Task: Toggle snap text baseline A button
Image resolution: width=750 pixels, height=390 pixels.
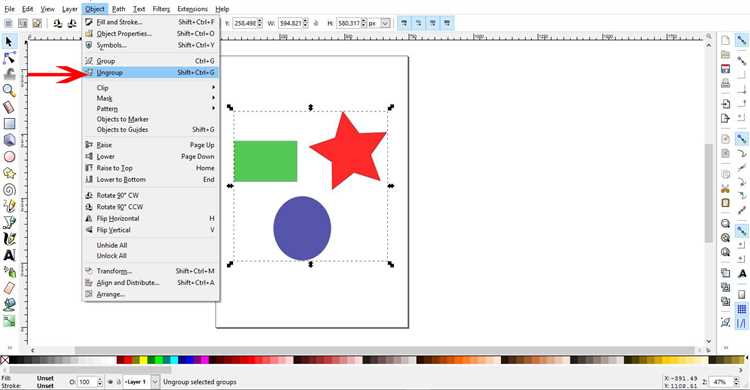Action: (x=742, y=274)
